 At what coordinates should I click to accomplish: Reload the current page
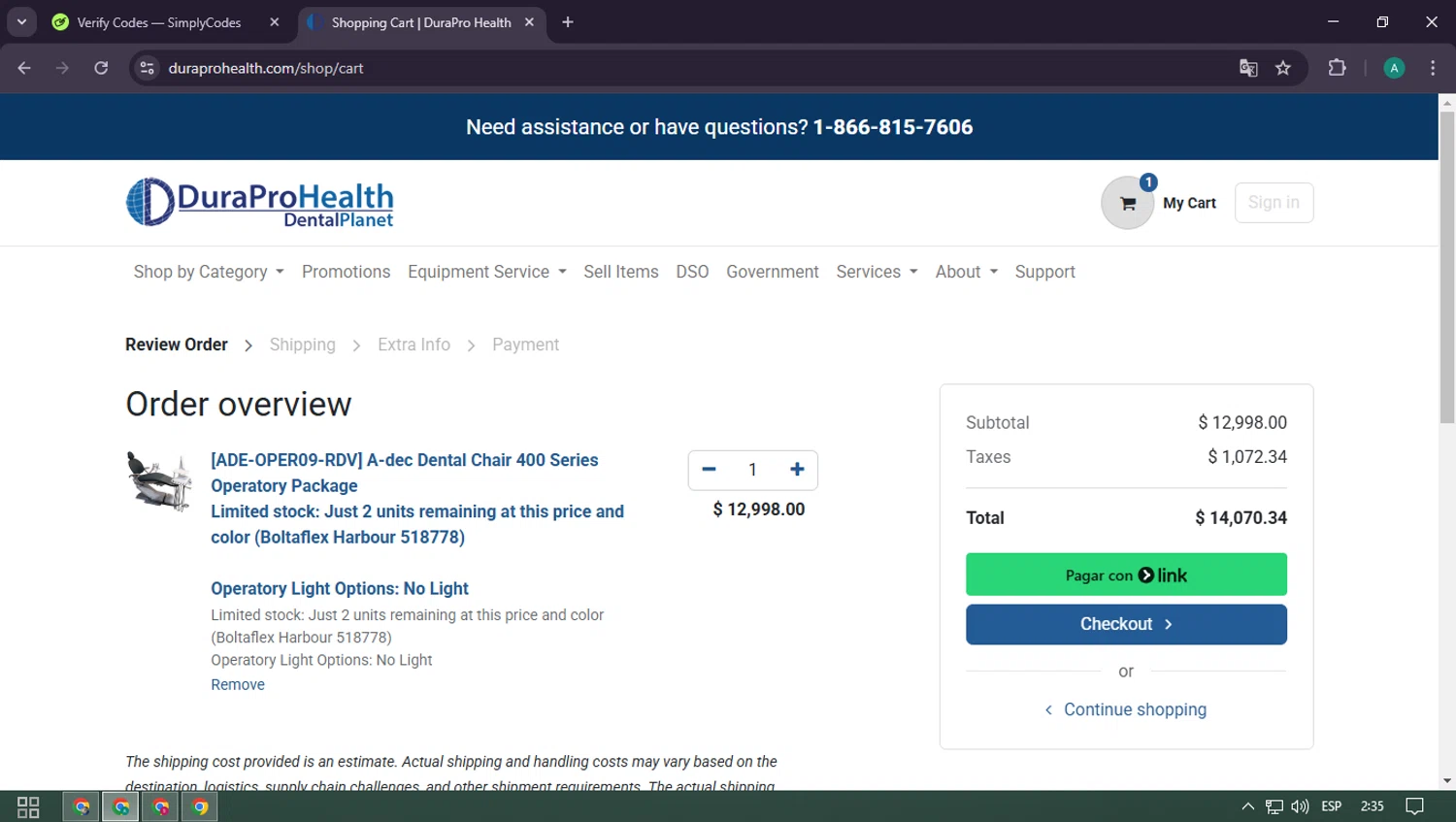click(x=101, y=68)
